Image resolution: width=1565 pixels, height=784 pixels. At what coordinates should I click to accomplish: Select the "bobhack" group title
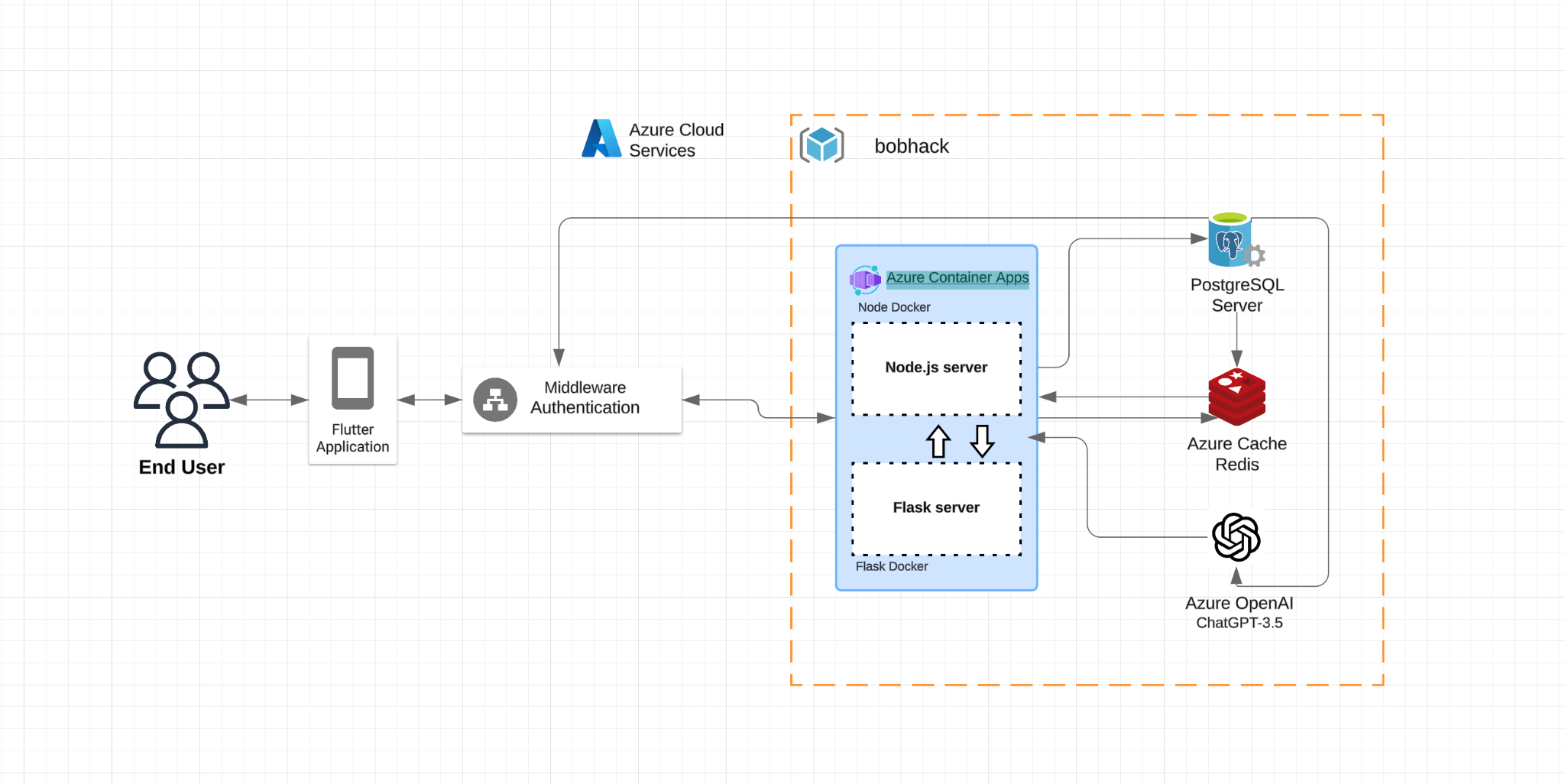point(912,146)
